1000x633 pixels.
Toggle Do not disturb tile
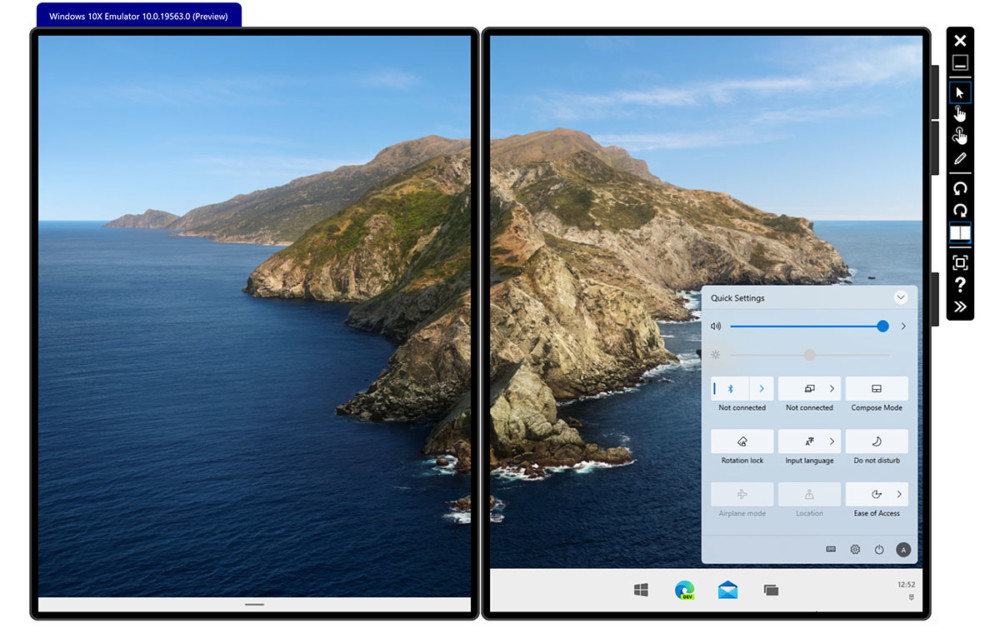coord(876,442)
